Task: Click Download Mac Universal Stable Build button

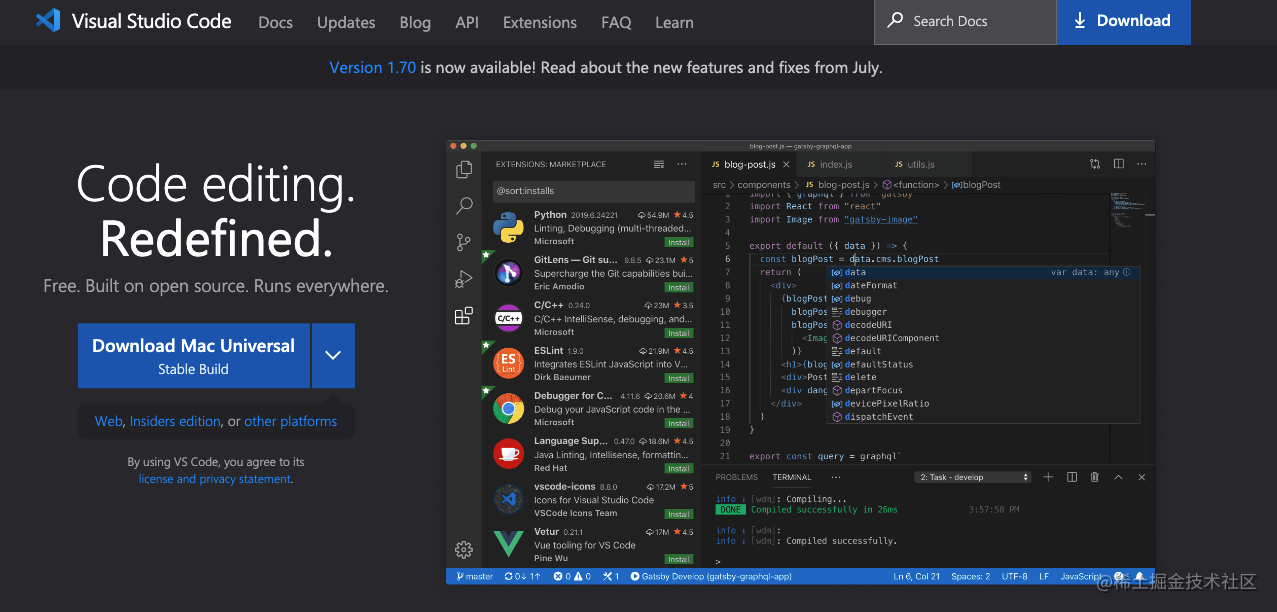Action: pos(194,355)
